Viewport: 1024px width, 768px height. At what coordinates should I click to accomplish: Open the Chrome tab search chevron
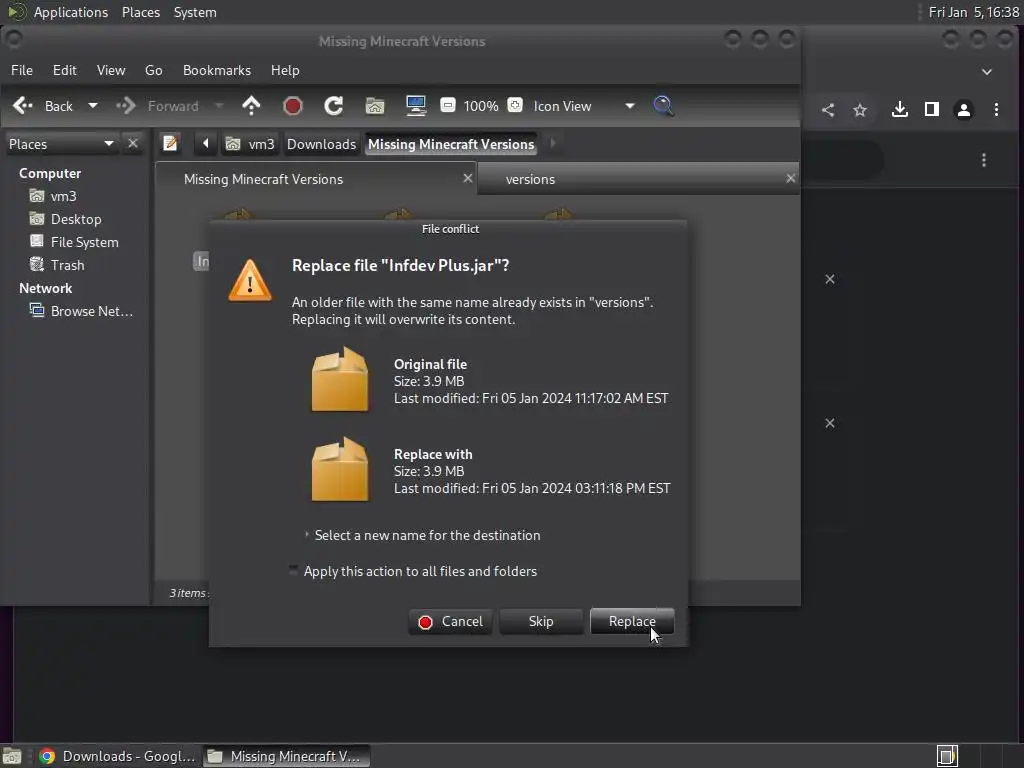pos(987,72)
